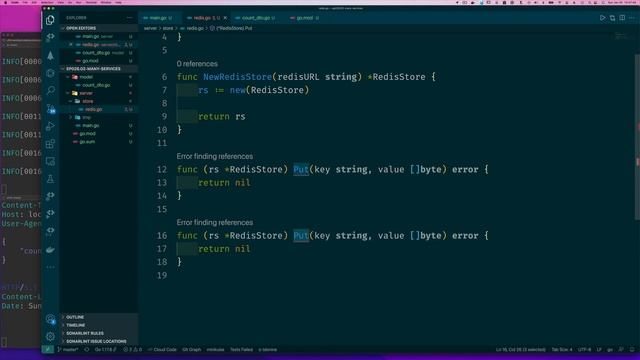Viewport: 640px width, 360px height.
Task: Click Error finding references above line 12
Action: (x=215, y=156)
